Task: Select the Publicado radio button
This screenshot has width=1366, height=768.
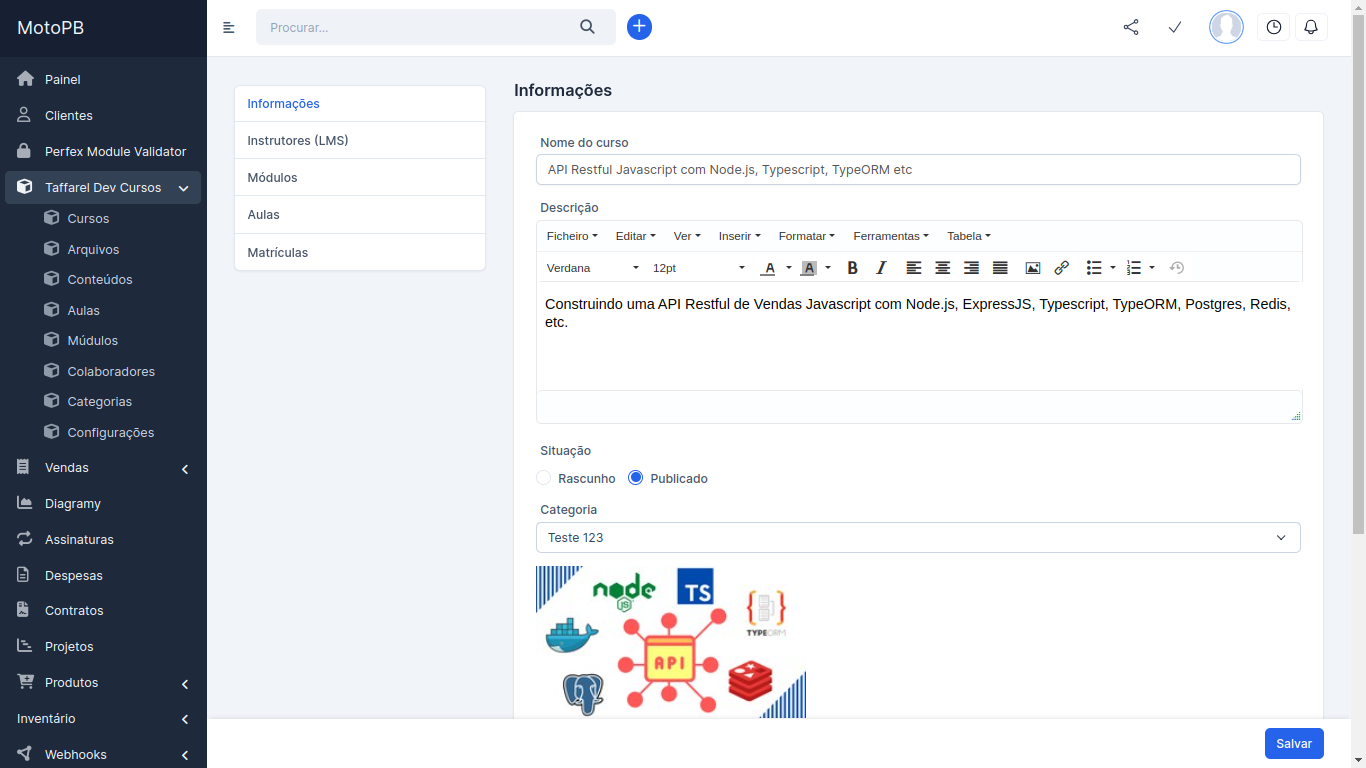Action: tap(636, 477)
